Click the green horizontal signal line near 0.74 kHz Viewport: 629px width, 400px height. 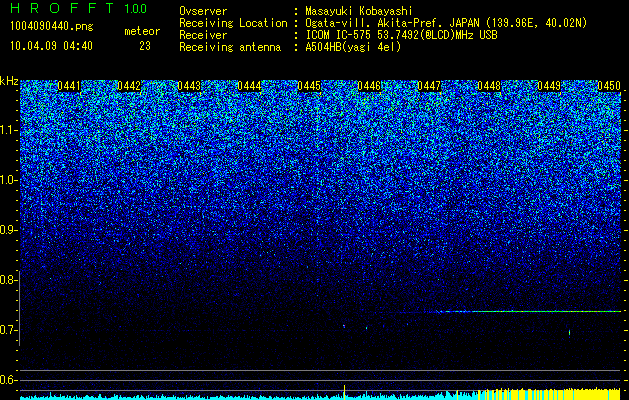coord(529,311)
